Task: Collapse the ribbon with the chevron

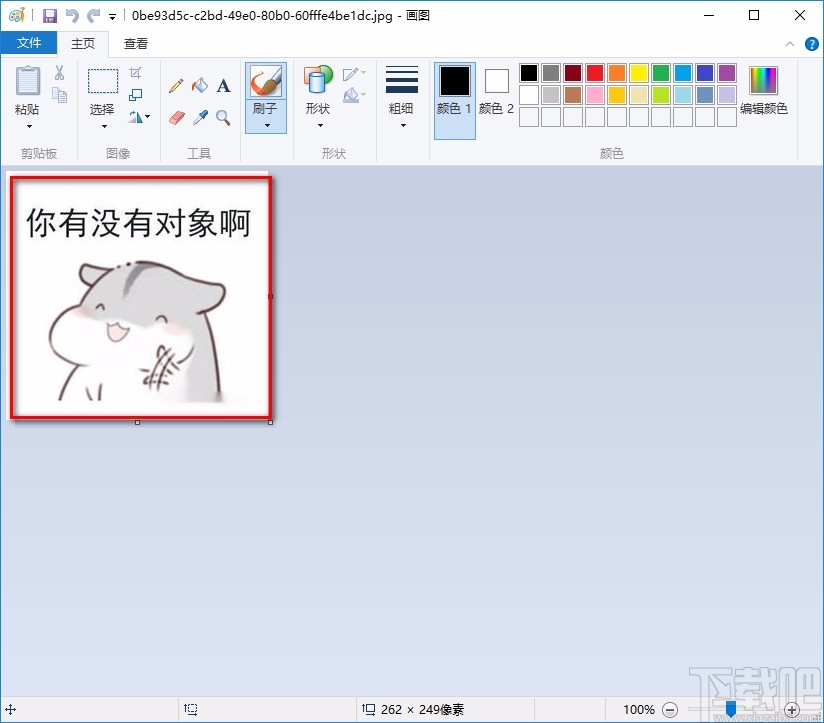Action: click(789, 43)
